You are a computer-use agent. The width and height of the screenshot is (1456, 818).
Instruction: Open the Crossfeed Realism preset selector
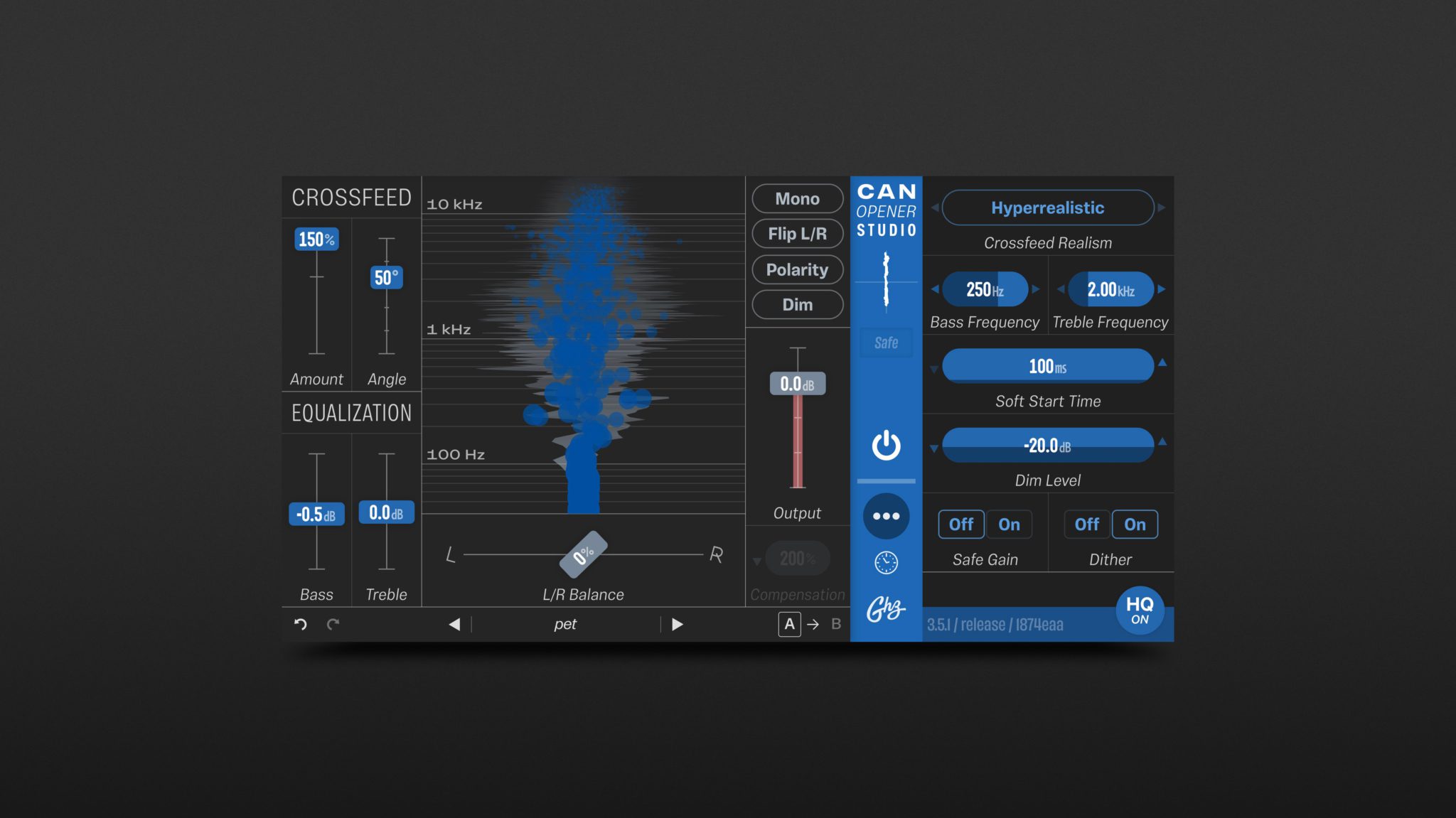tap(1046, 208)
